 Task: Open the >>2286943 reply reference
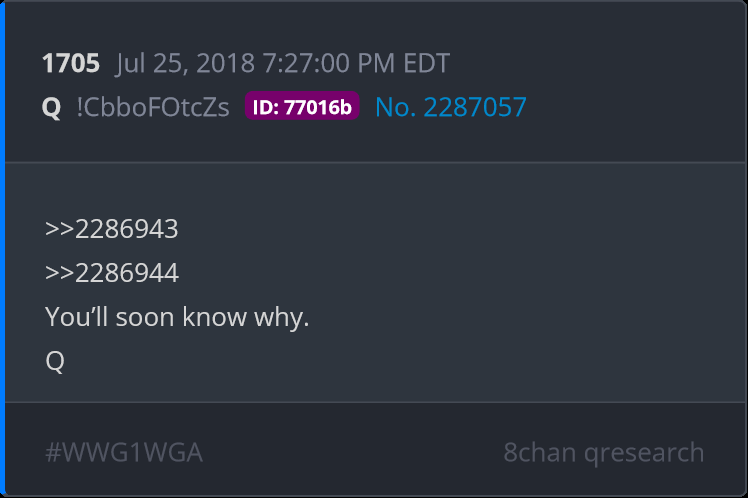coord(112,229)
